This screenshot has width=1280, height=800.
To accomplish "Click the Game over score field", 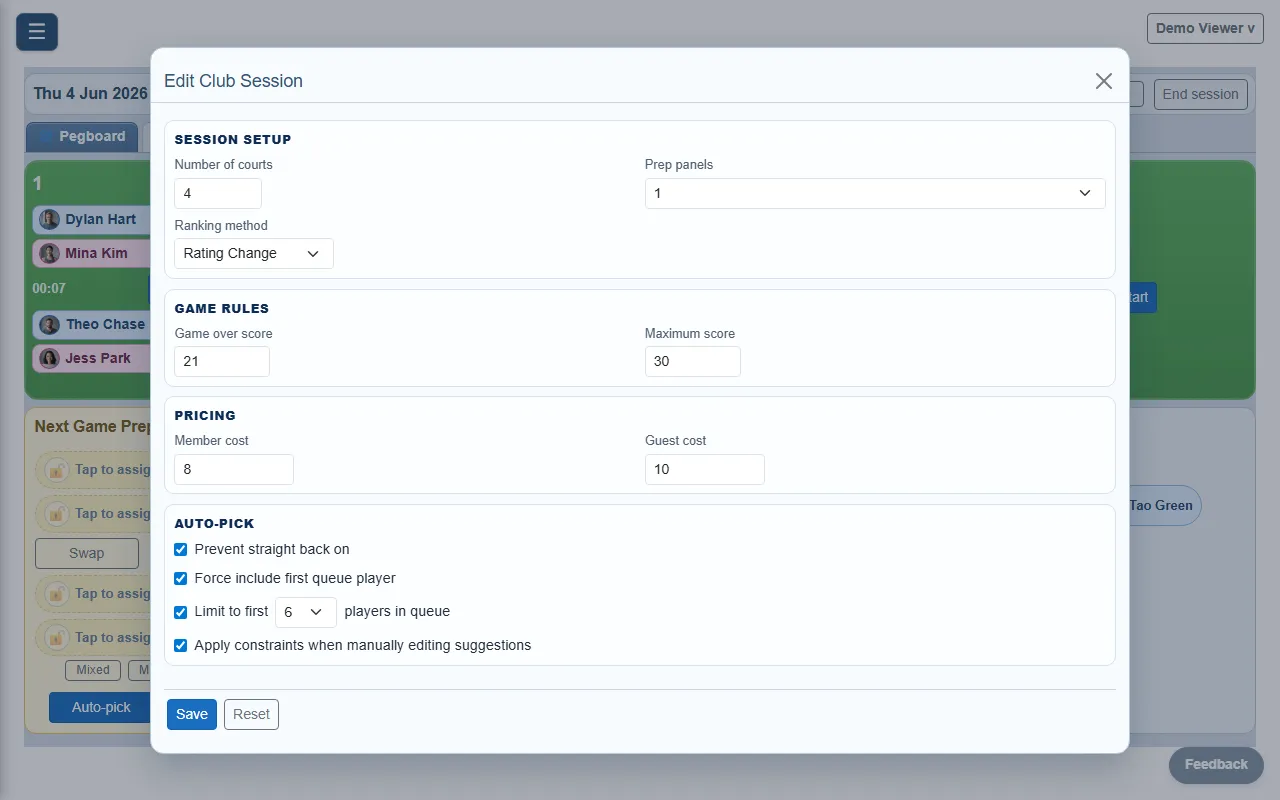I will coord(222,361).
